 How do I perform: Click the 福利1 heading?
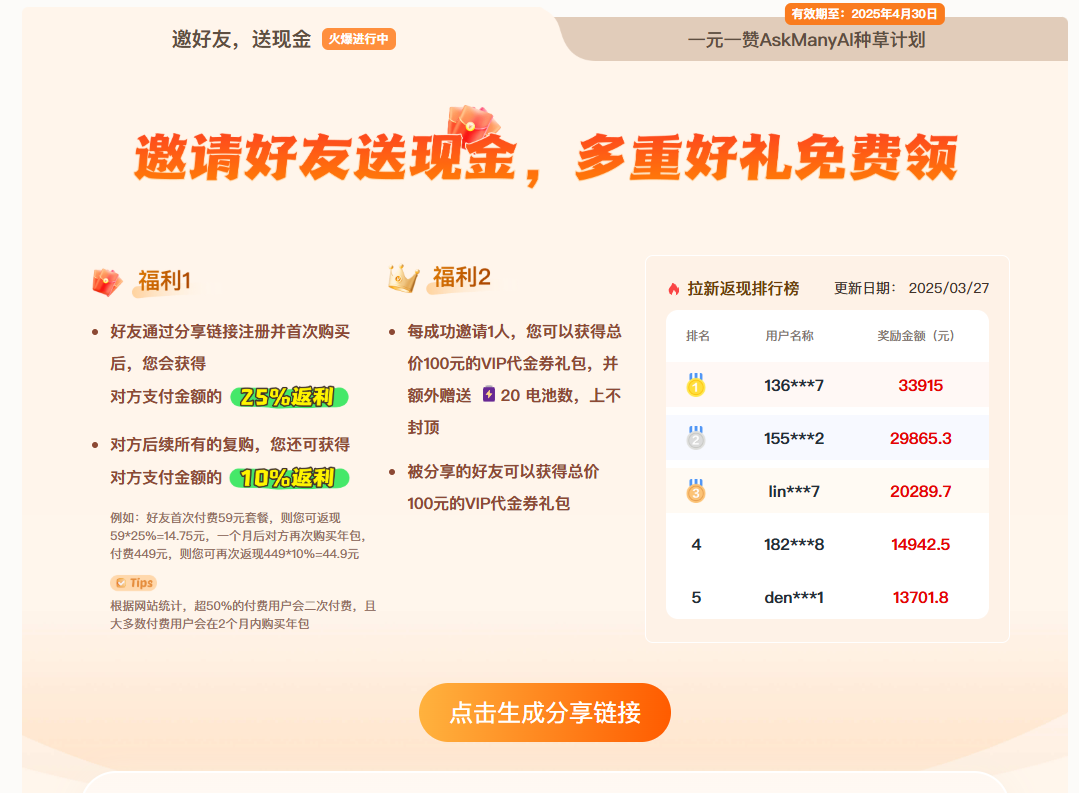[x=164, y=281]
